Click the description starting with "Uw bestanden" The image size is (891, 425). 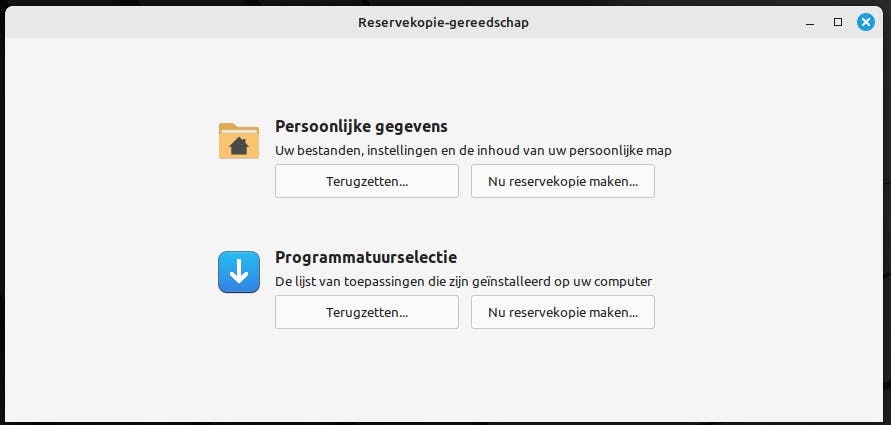point(473,151)
